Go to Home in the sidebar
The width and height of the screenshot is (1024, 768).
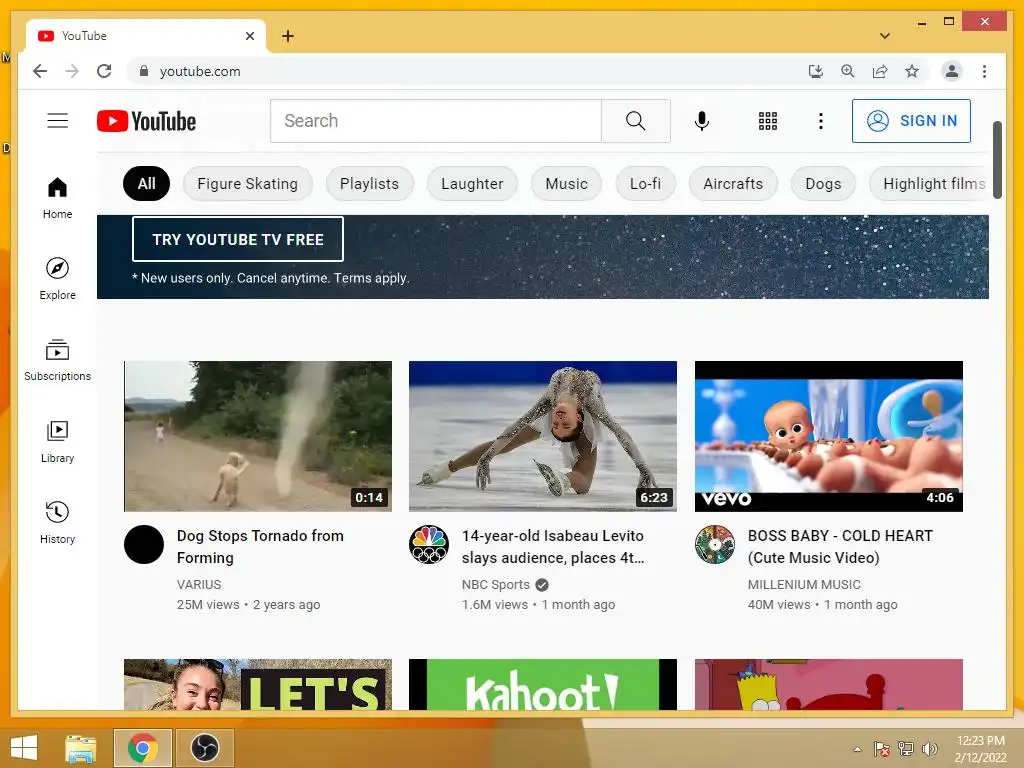pos(57,198)
